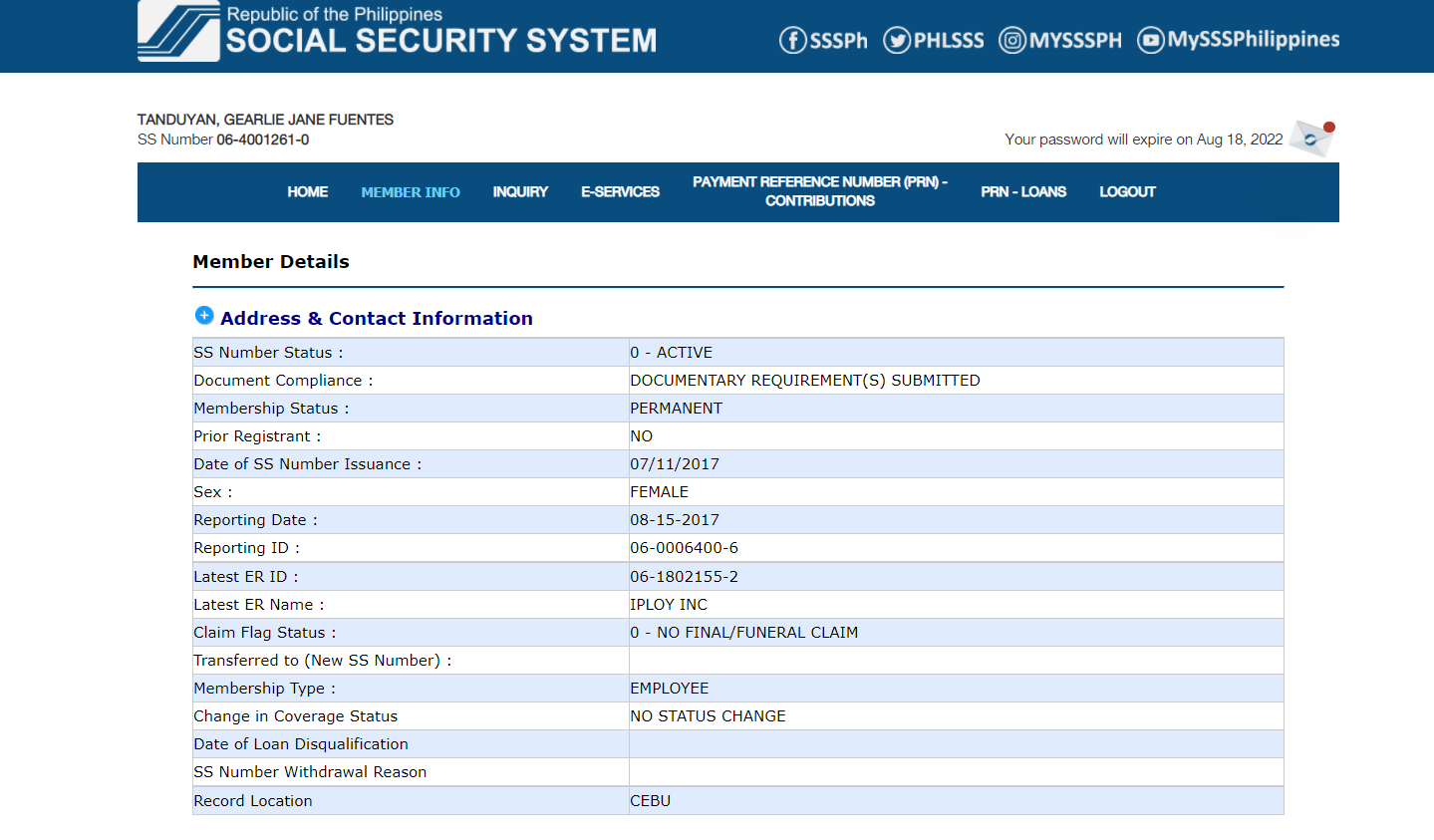
Task: Open the E-SERVICES menu
Action: 620,192
